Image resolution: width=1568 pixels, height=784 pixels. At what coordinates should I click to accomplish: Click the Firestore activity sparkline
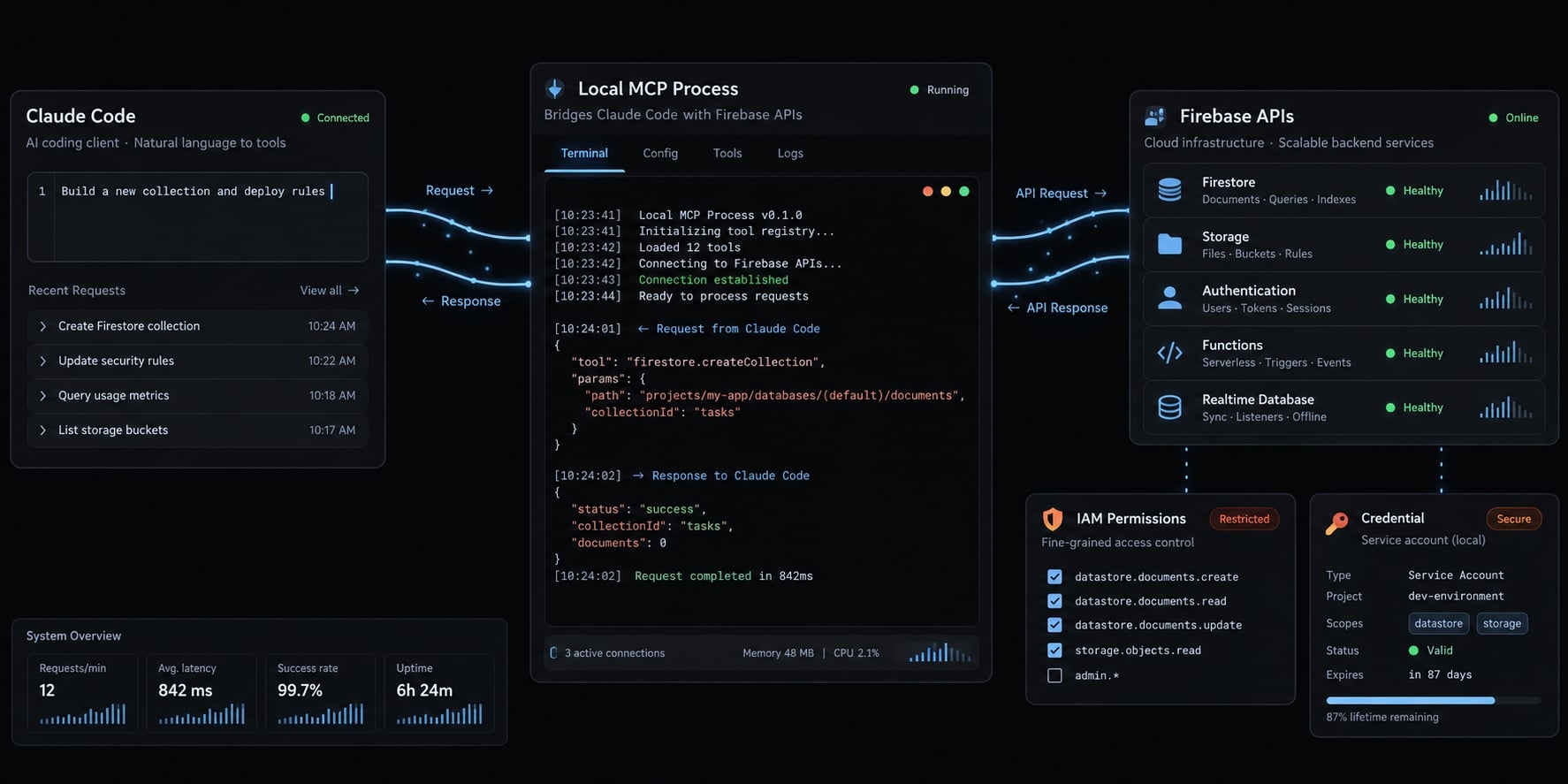tap(1506, 190)
